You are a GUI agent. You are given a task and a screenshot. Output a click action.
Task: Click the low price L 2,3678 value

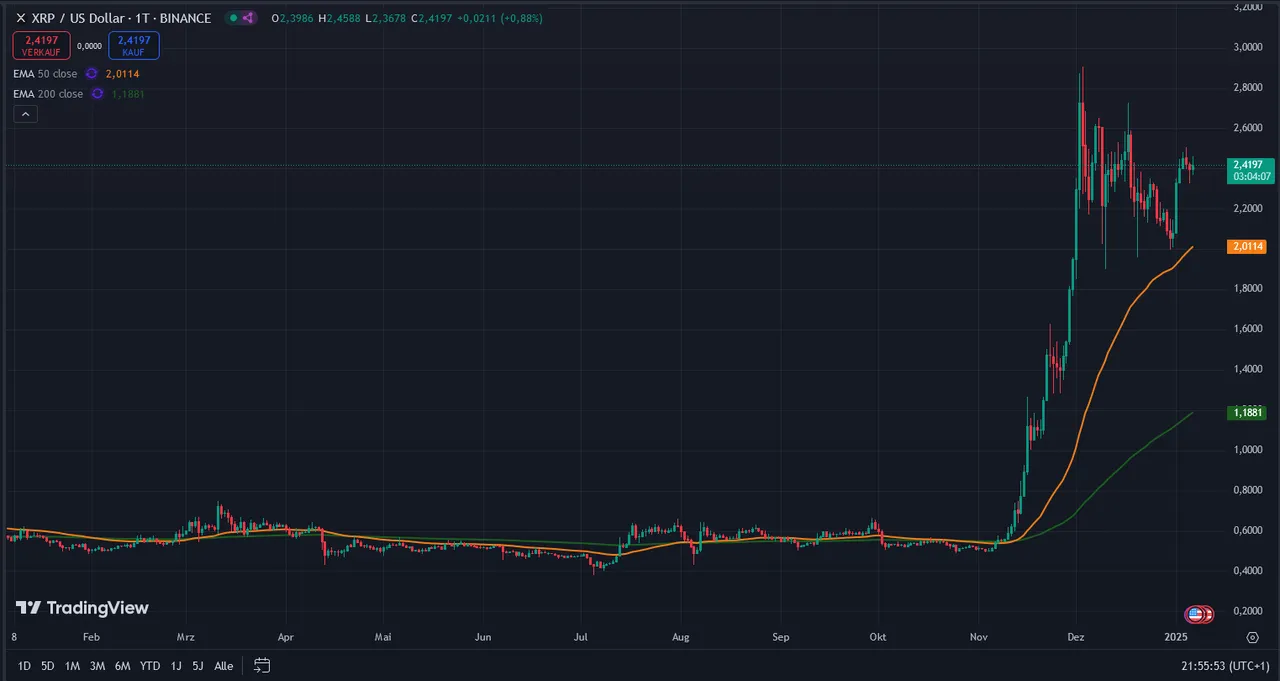(384, 18)
